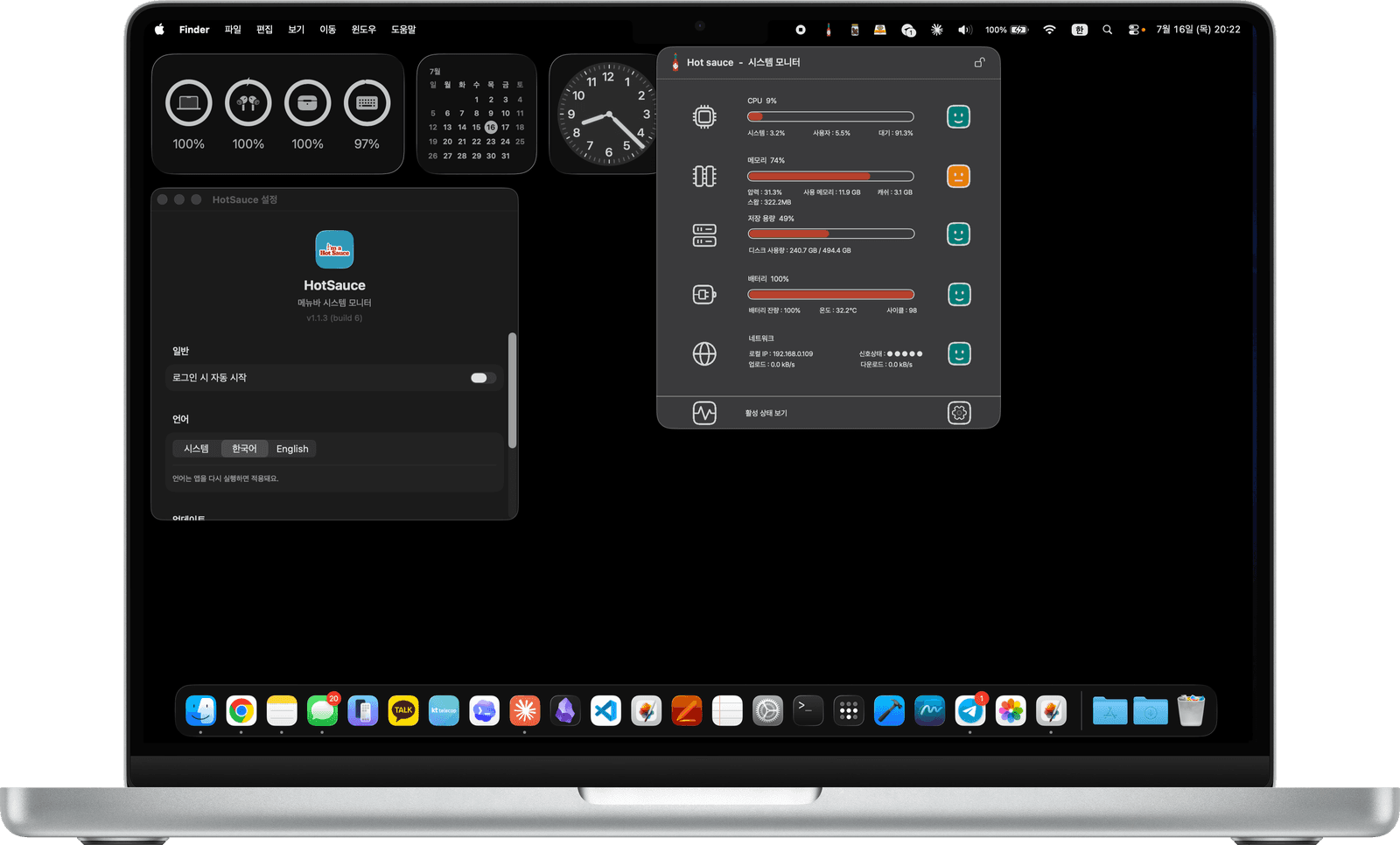Open Hot sauce settings gear icon
1400x845 pixels.
coord(959,413)
